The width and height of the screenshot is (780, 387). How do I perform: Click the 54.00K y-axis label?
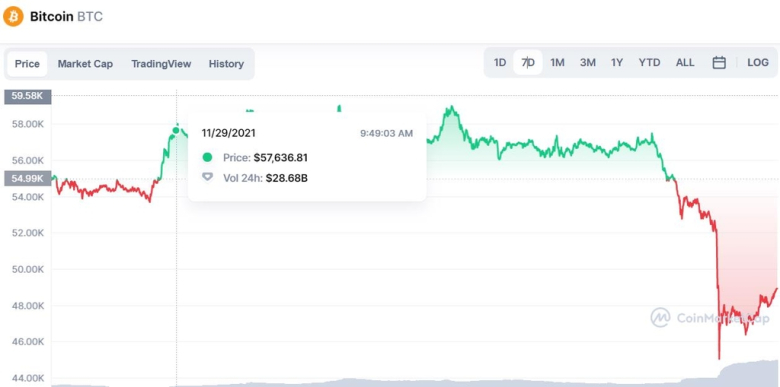click(28, 197)
